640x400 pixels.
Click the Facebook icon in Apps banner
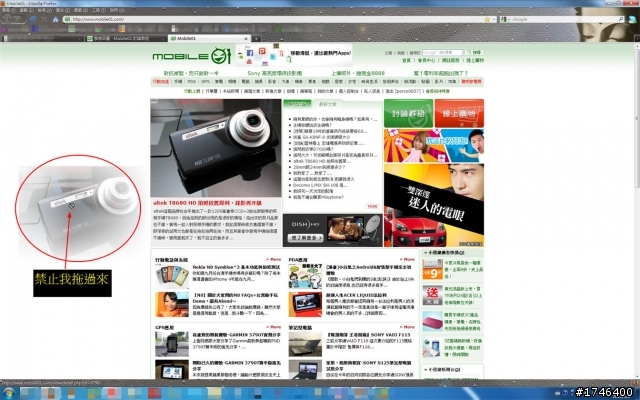pyautogui.click(x=250, y=53)
